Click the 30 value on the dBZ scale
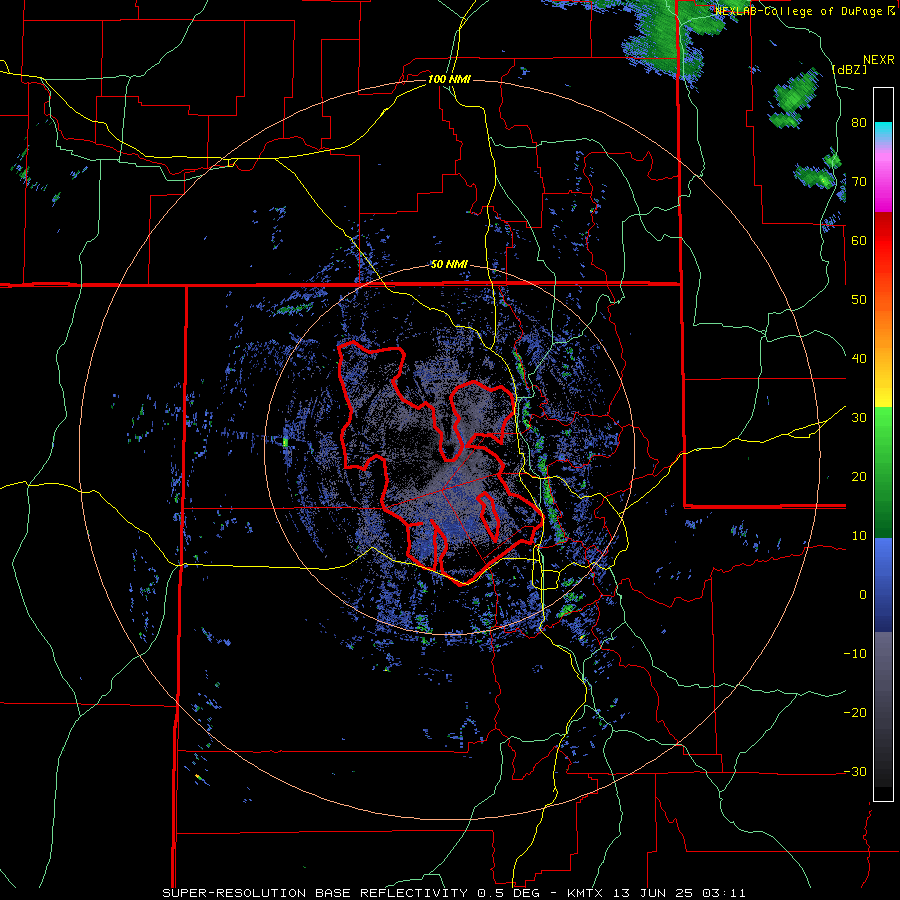900x900 pixels. (x=859, y=418)
